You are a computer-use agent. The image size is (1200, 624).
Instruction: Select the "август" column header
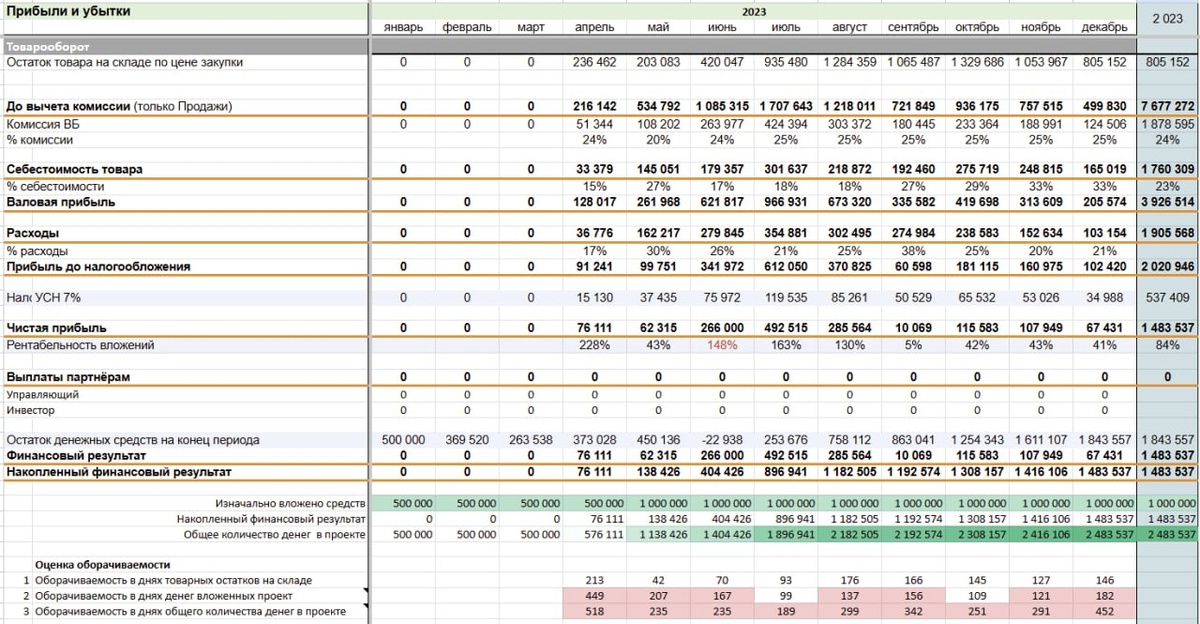(x=850, y=27)
